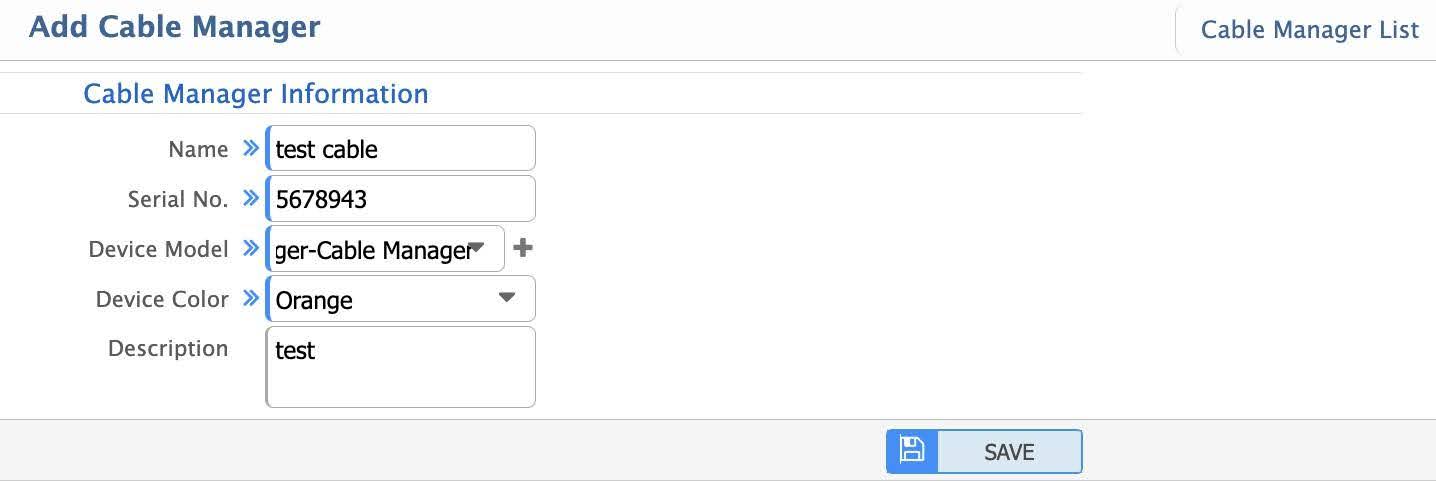Click into the Serial No. input field
The image size is (1436, 481).
(401, 199)
